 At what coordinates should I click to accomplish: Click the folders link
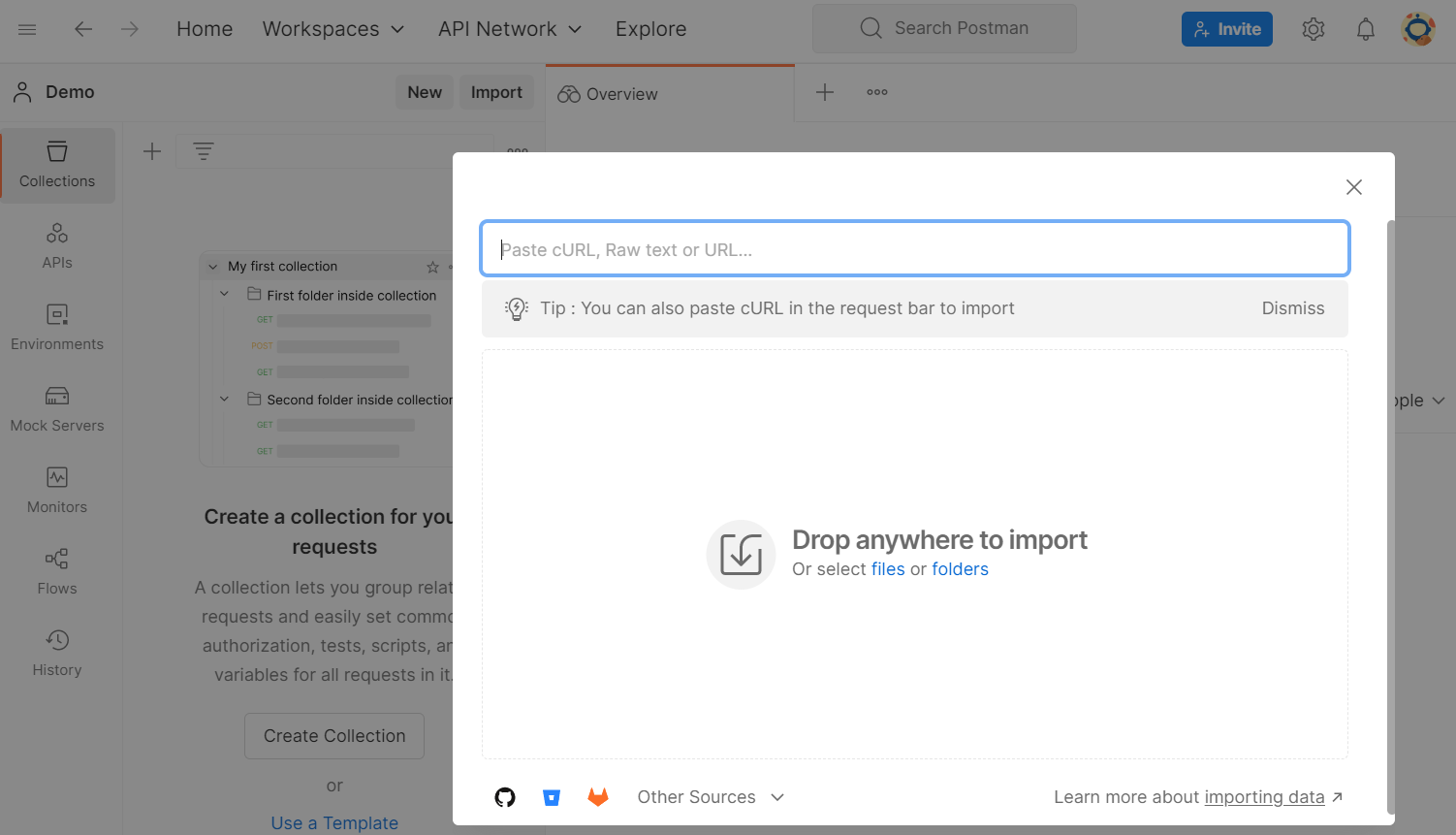pos(961,569)
